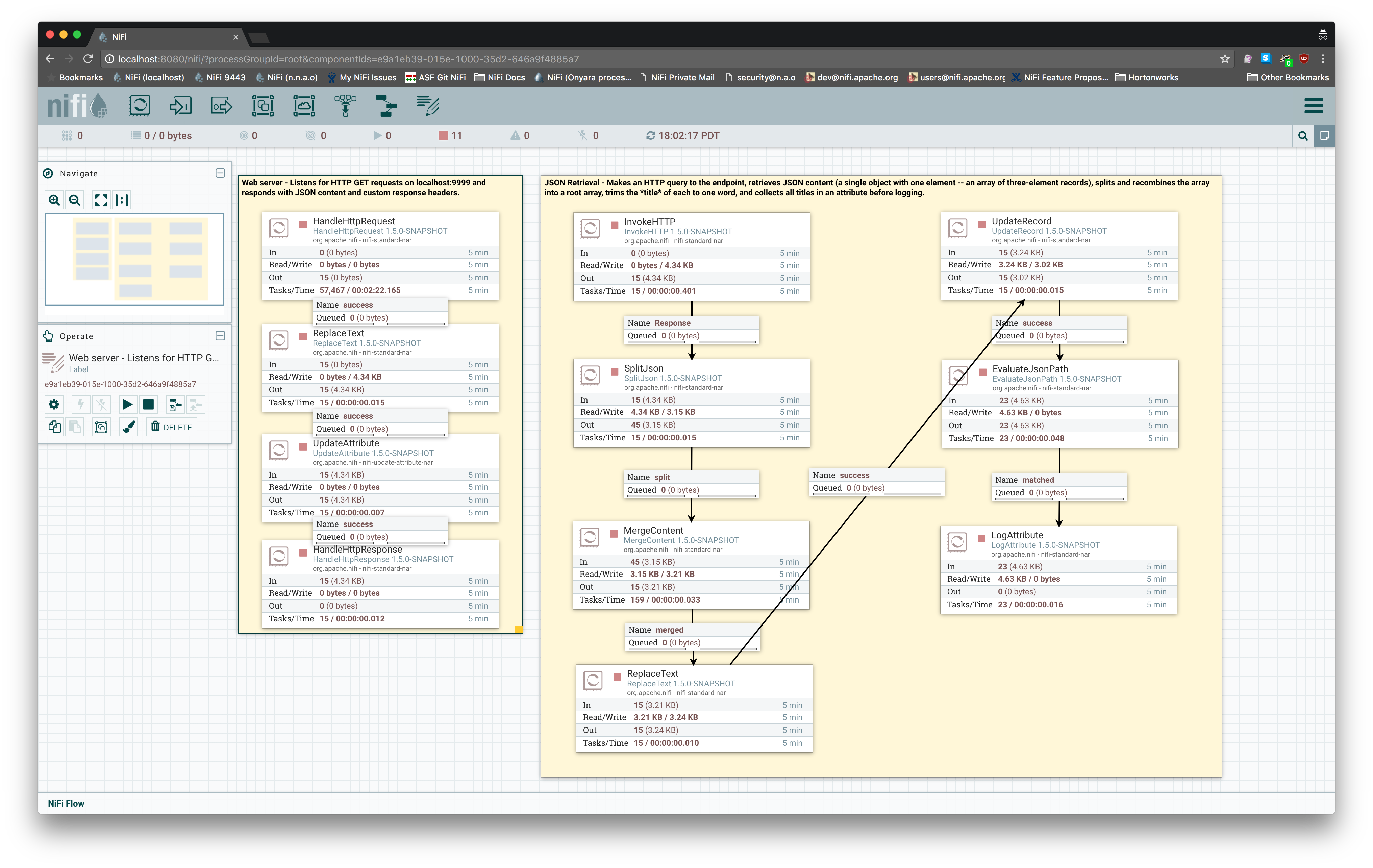Collapse the Operate panel

pyautogui.click(x=220, y=336)
